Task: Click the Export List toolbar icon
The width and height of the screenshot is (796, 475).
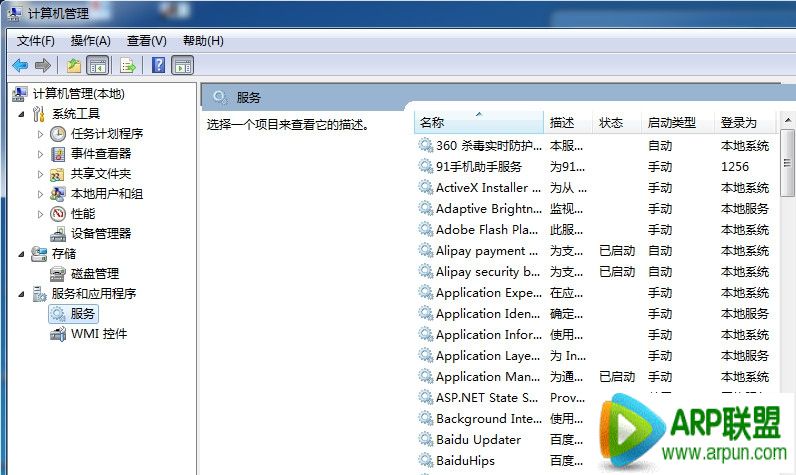Action: pyautogui.click(x=128, y=65)
